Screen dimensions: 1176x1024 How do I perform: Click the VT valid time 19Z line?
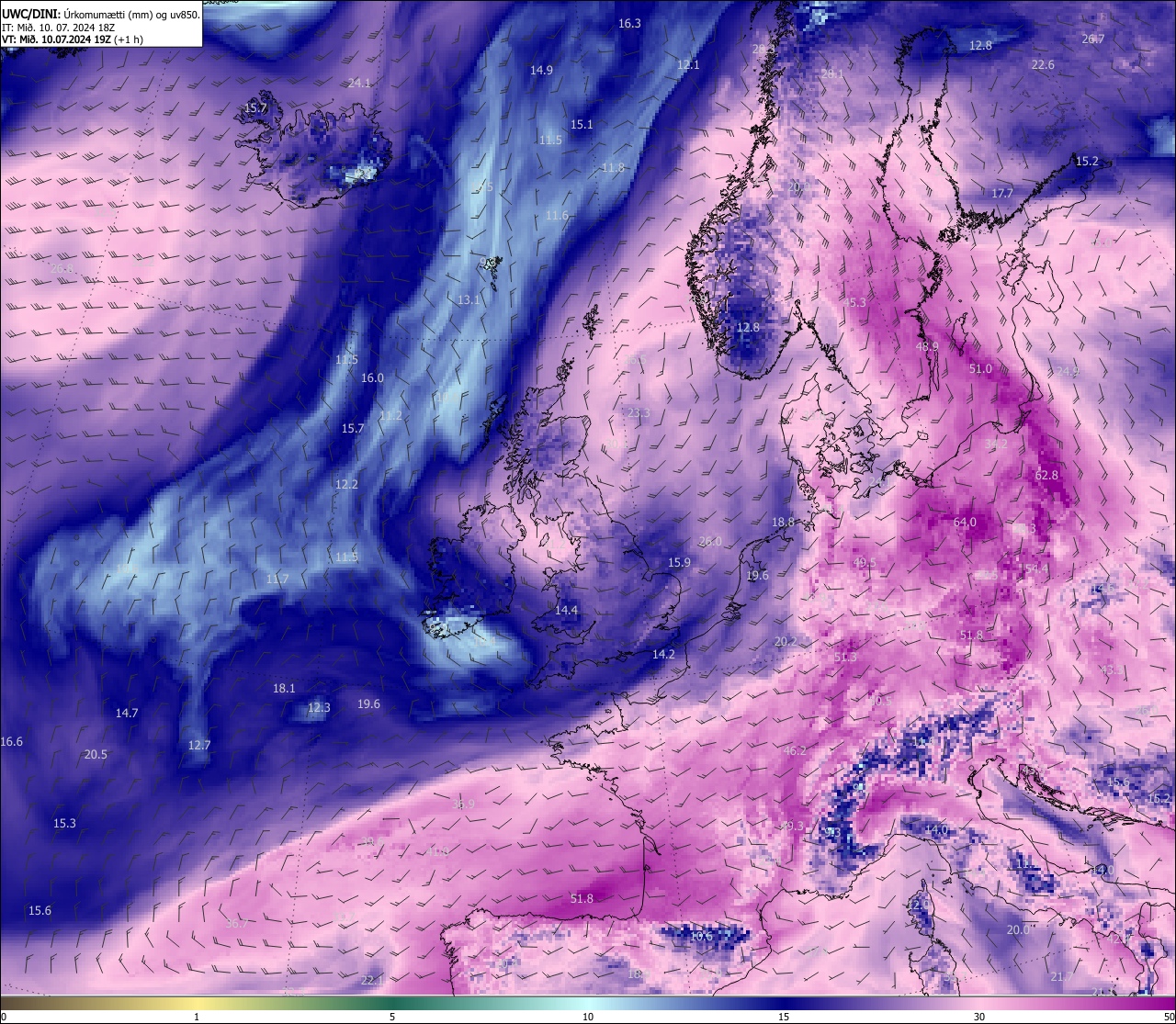pos(73,39)
